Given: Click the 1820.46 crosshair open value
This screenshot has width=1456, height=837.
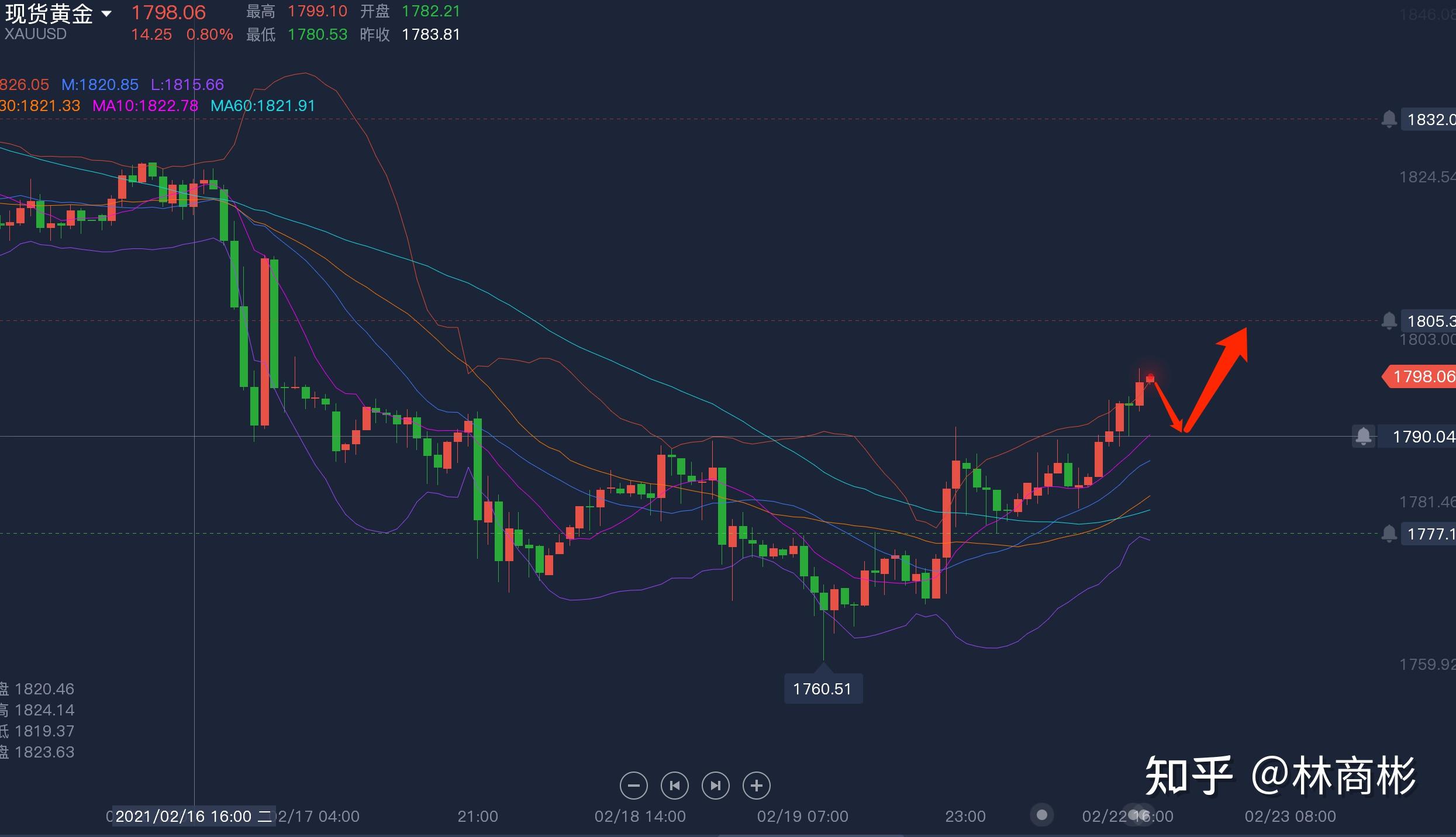Looking at the screenshot, I should (44, 689).
